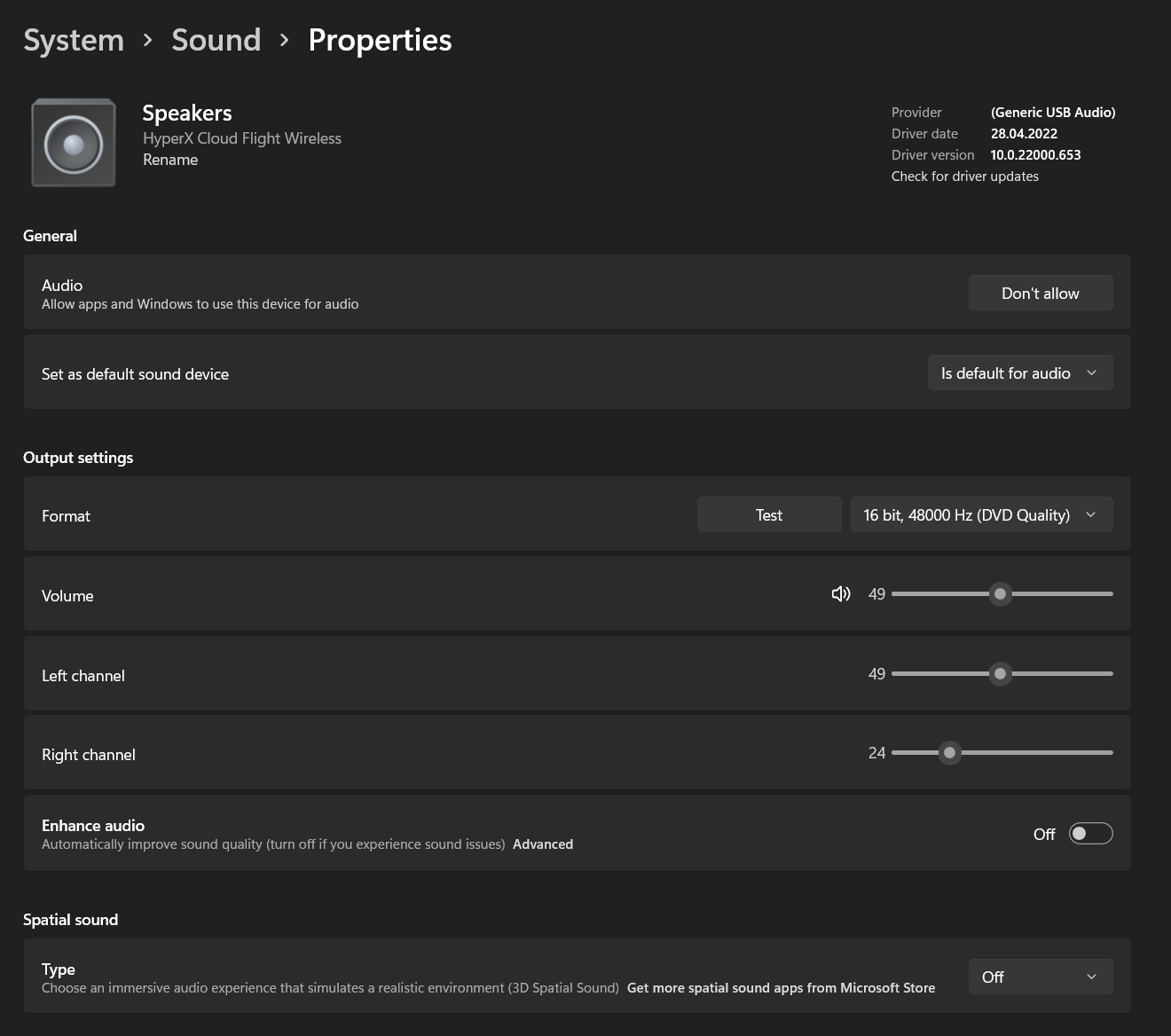Go back to Sound in the breadcrumb
The width and height of the screenshot is (1171, 1036).
coord(216,40)
